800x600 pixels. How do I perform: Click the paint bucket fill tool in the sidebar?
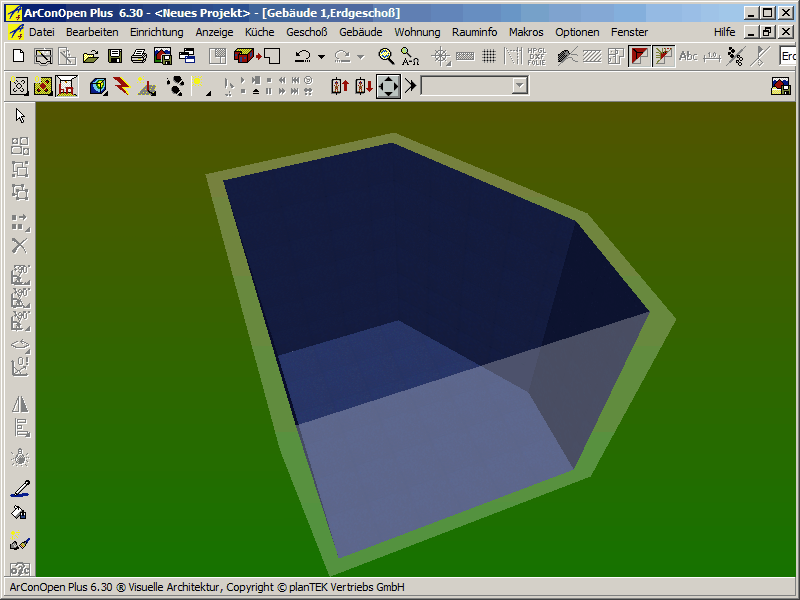20,513
